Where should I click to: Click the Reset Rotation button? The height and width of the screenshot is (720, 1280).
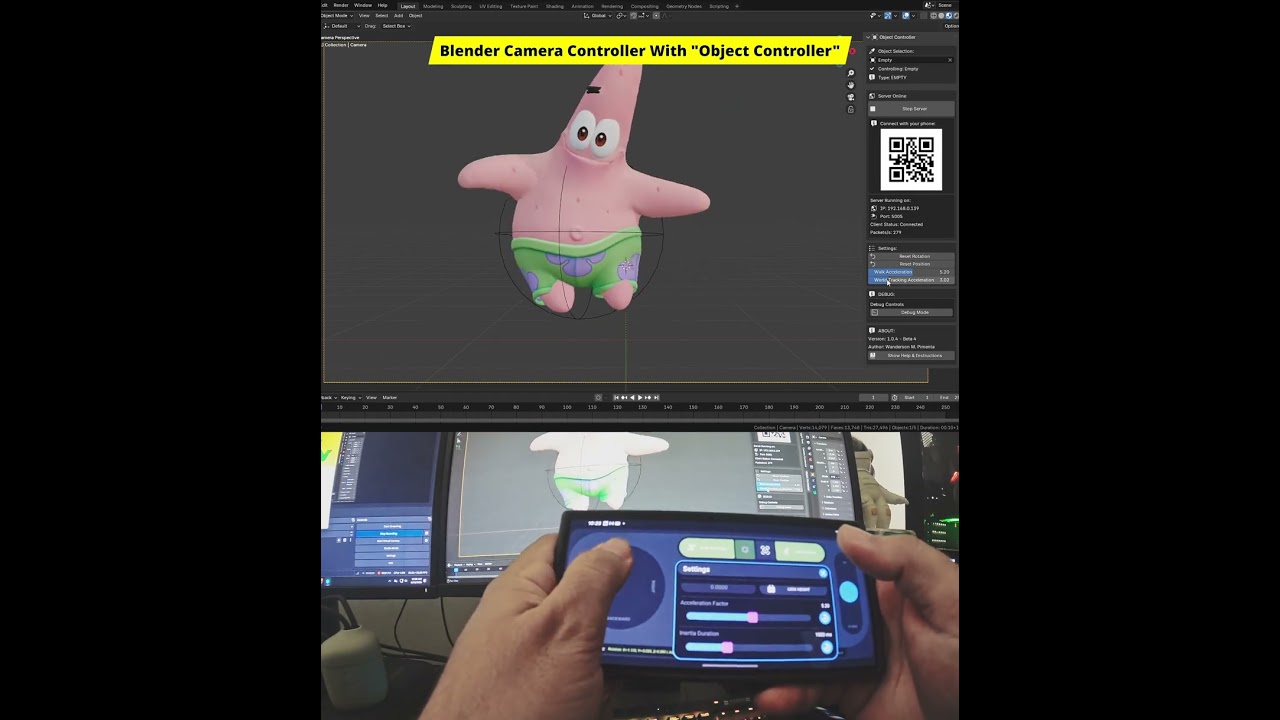tap(911, 256)
